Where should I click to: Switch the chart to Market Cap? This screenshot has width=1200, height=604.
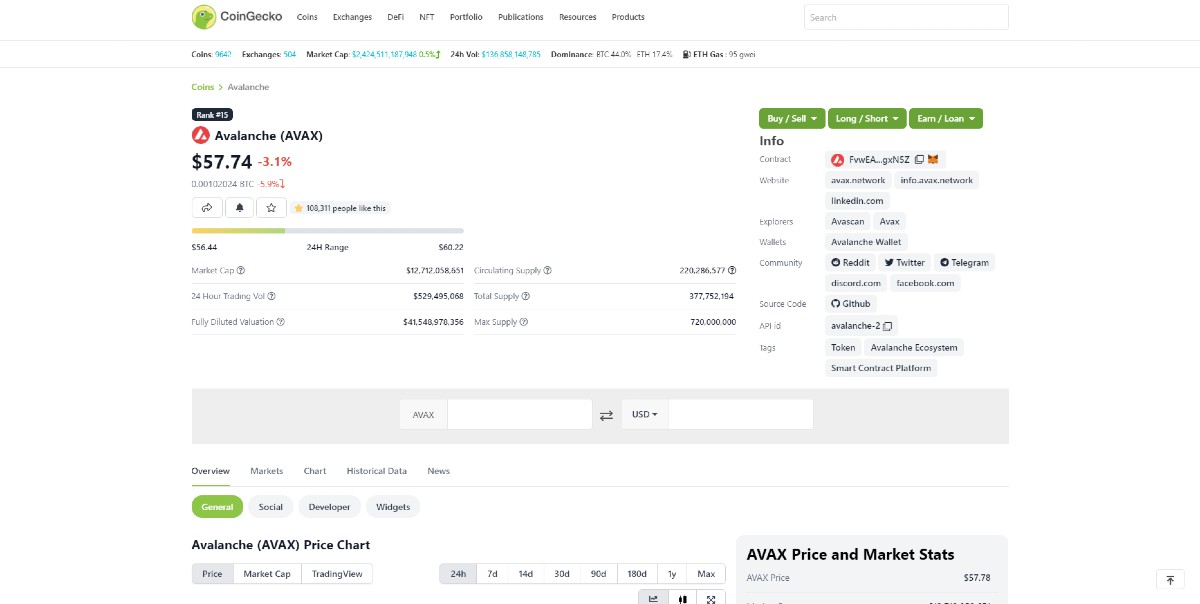pos(267,574)
